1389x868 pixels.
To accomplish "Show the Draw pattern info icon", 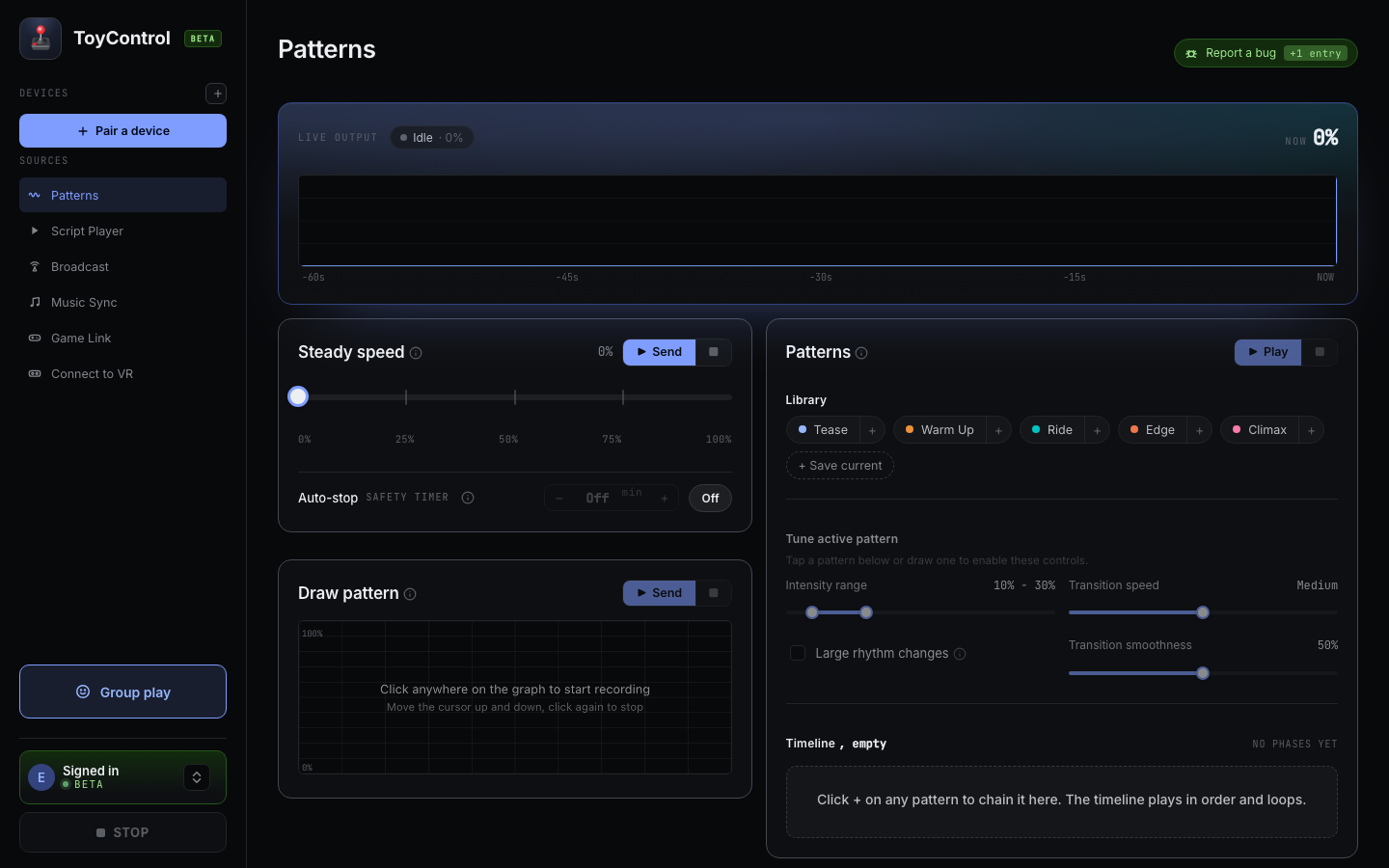I will point(410,594).
